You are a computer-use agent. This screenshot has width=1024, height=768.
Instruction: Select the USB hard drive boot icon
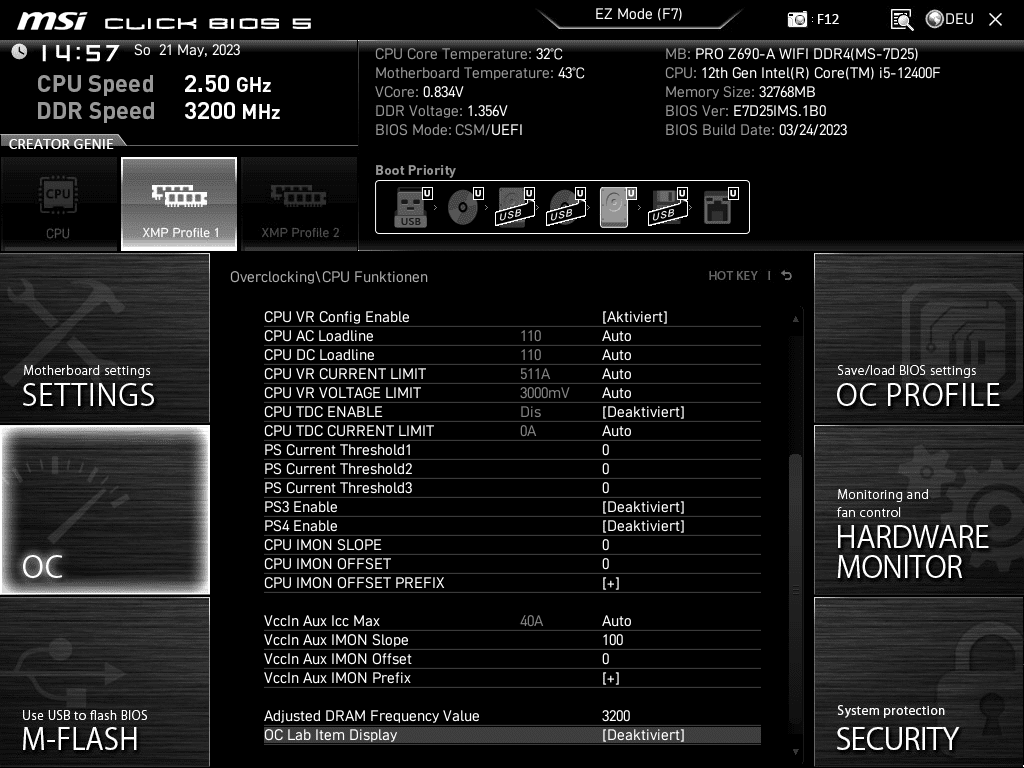point(515,207)
